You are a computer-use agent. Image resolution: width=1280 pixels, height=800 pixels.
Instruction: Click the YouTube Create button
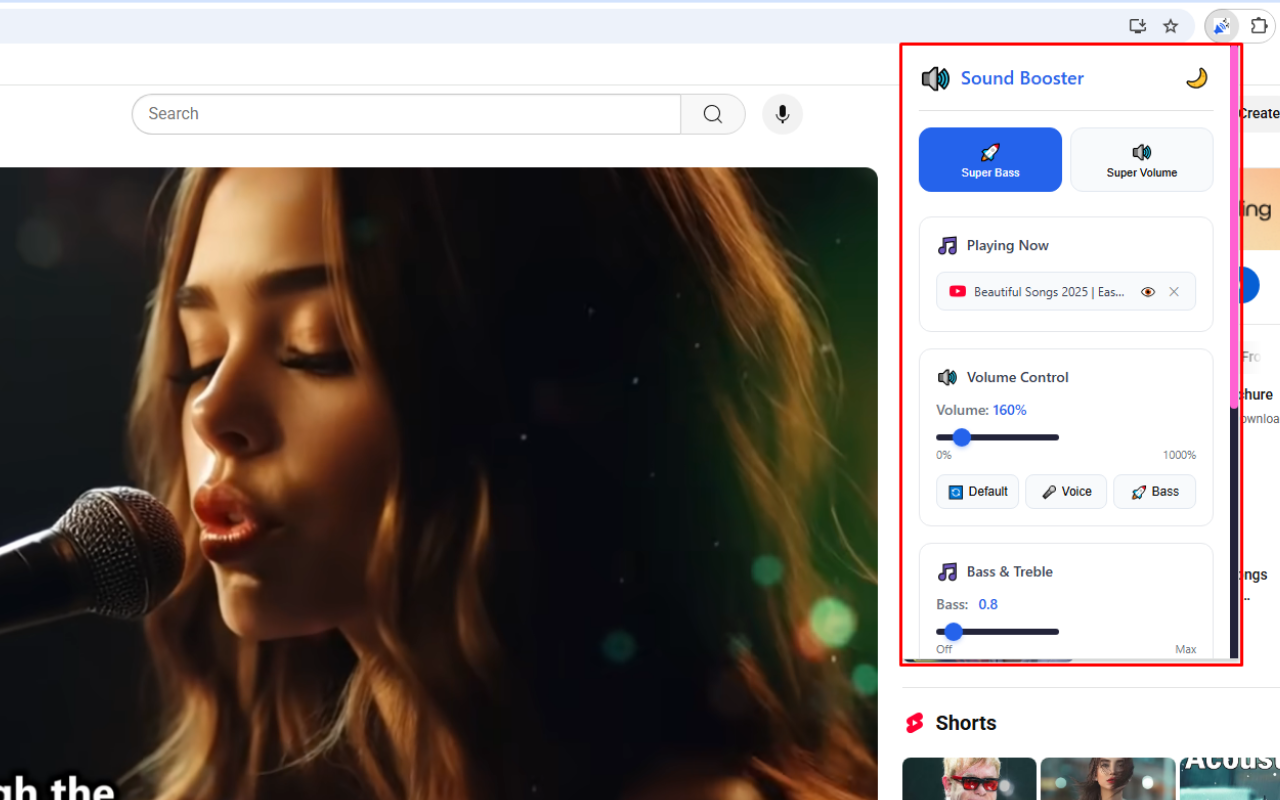(1259, 114)
